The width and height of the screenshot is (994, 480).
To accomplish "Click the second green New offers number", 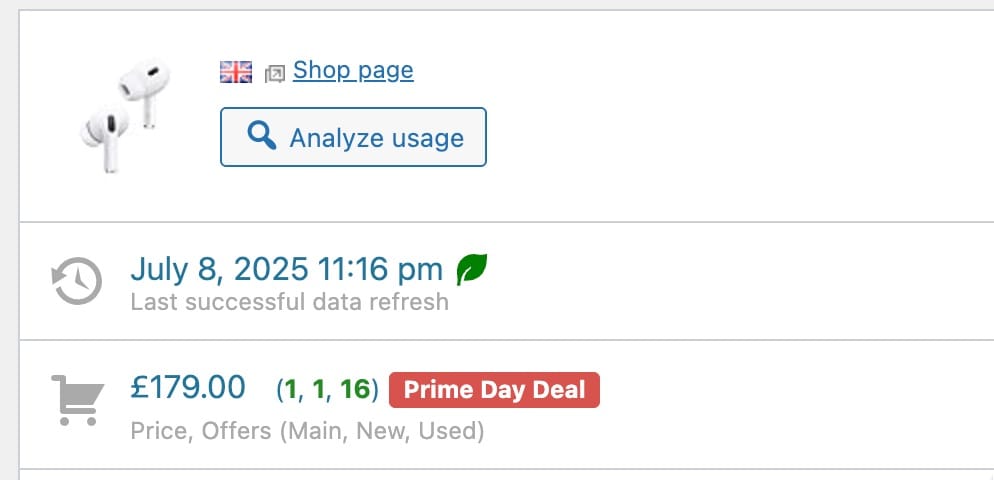I will click(319, 390).
